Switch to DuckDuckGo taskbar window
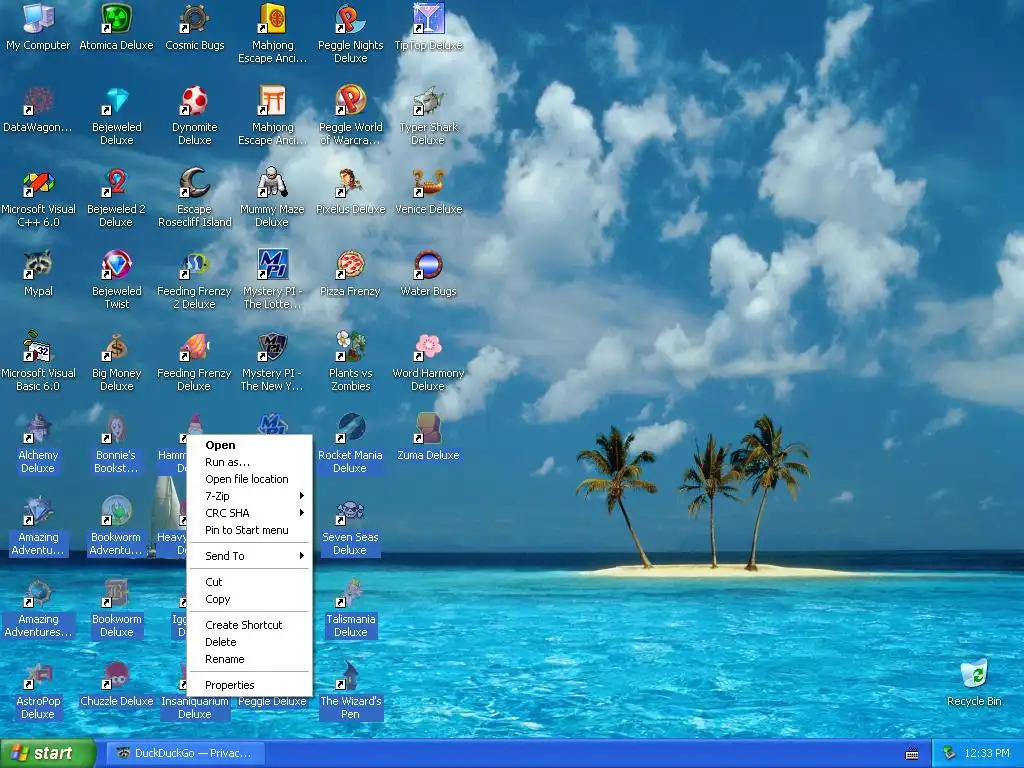The height and width of the screenshot is (768, 1024). (186, 754)
